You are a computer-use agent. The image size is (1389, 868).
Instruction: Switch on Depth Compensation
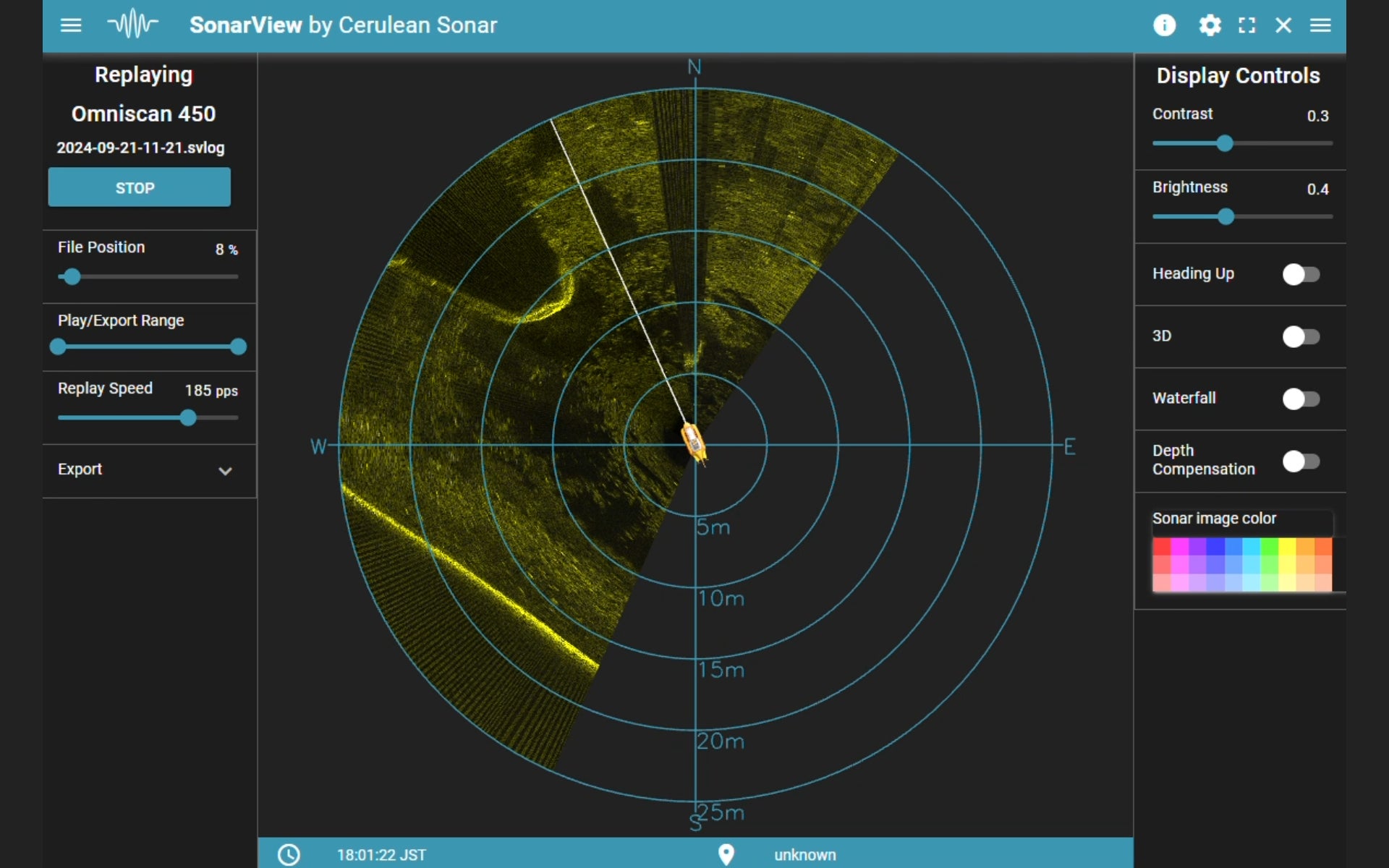(1301, 461)
